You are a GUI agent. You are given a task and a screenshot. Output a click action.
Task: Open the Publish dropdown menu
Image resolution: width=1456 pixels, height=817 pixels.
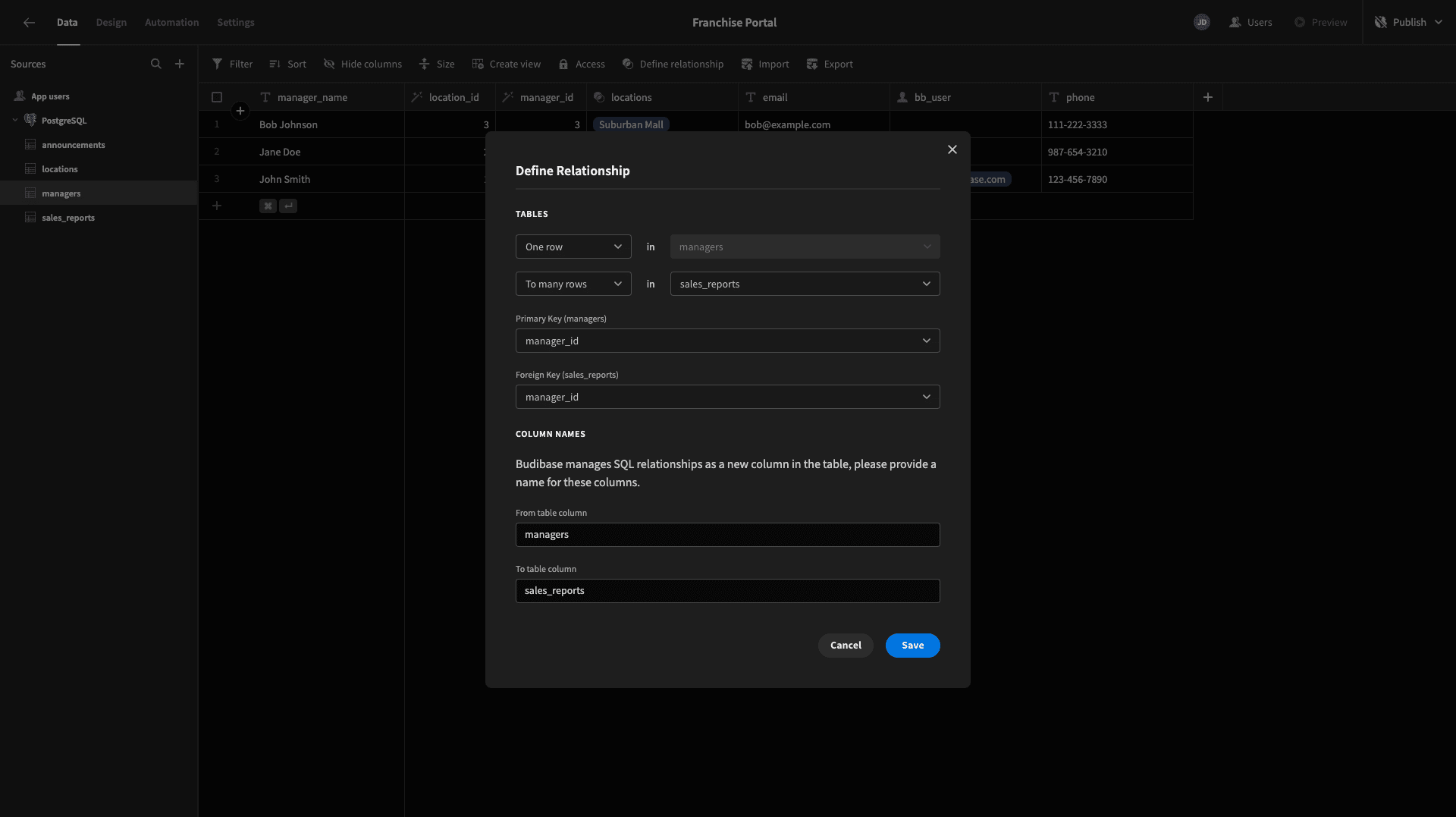pos(1409,22)
